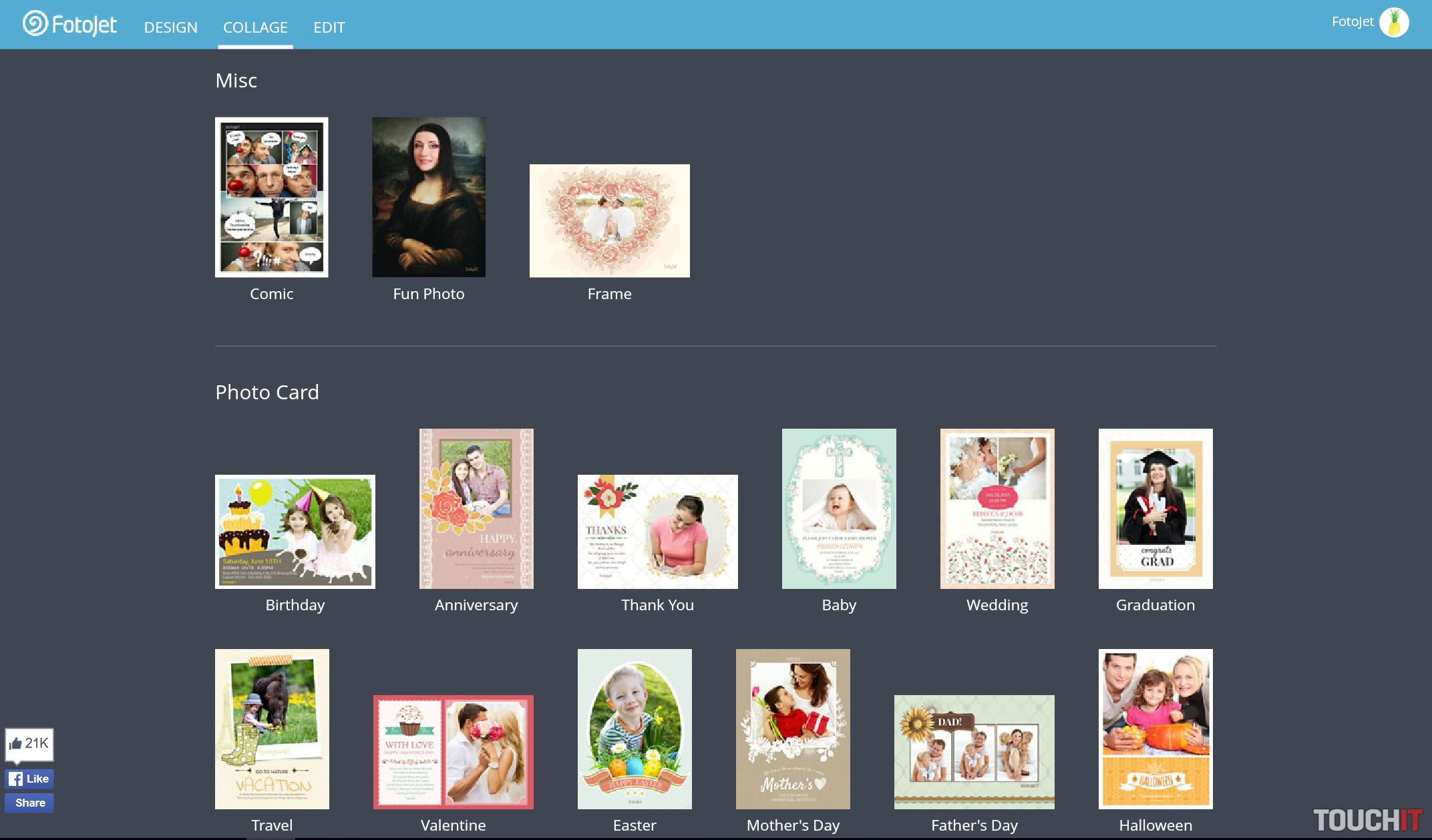Pick the Wedding card thumbnail

[997, 508]
